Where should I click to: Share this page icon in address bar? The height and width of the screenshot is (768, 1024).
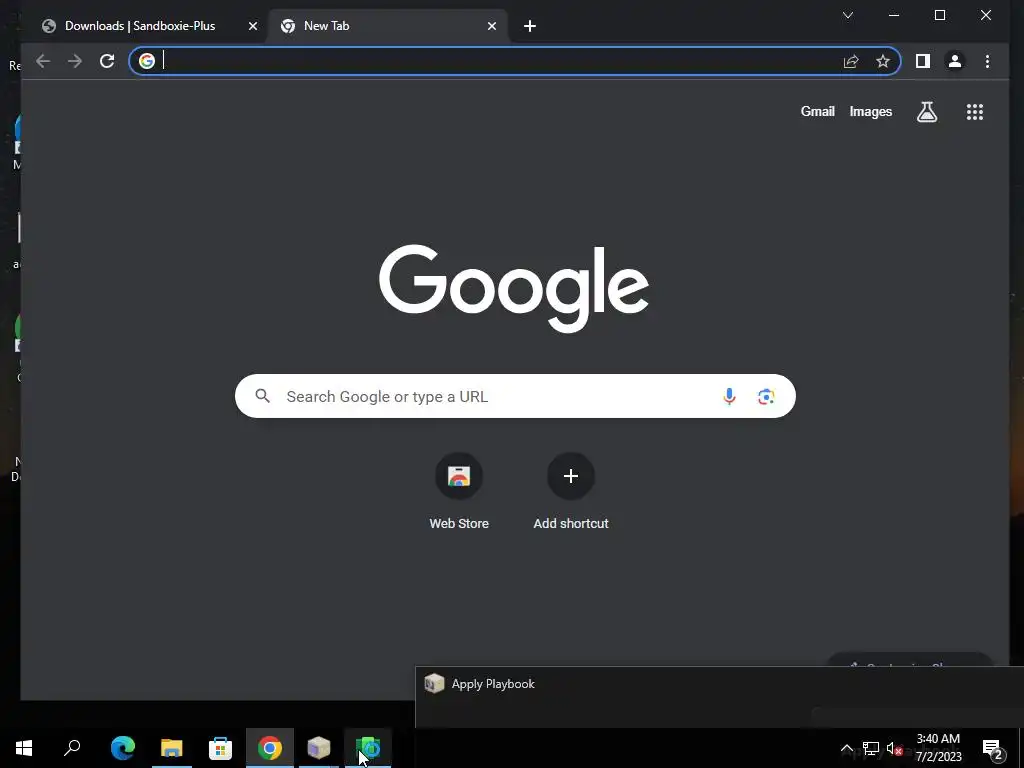(851, 61)
